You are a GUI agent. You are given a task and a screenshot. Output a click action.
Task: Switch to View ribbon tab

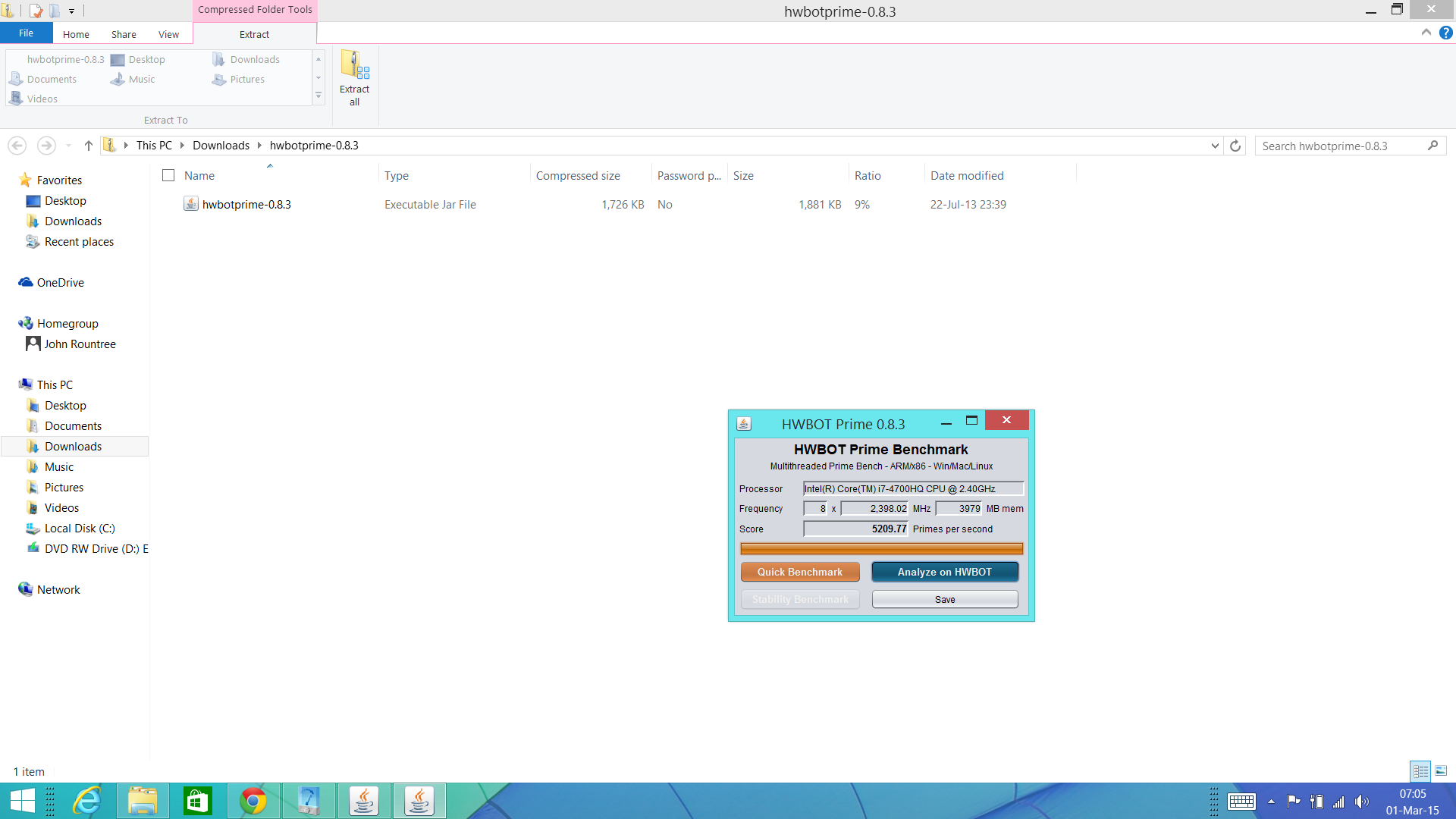pyautogui.click(x=168, y=34)
